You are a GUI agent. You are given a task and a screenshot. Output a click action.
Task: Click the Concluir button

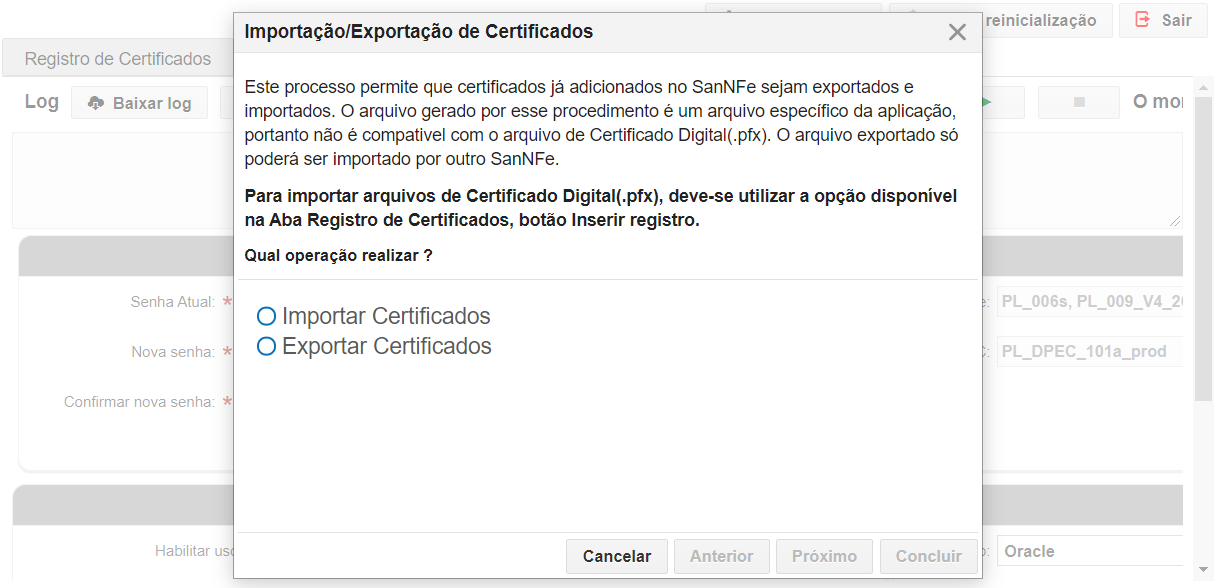pyautogui.click(x=929, y=556)
